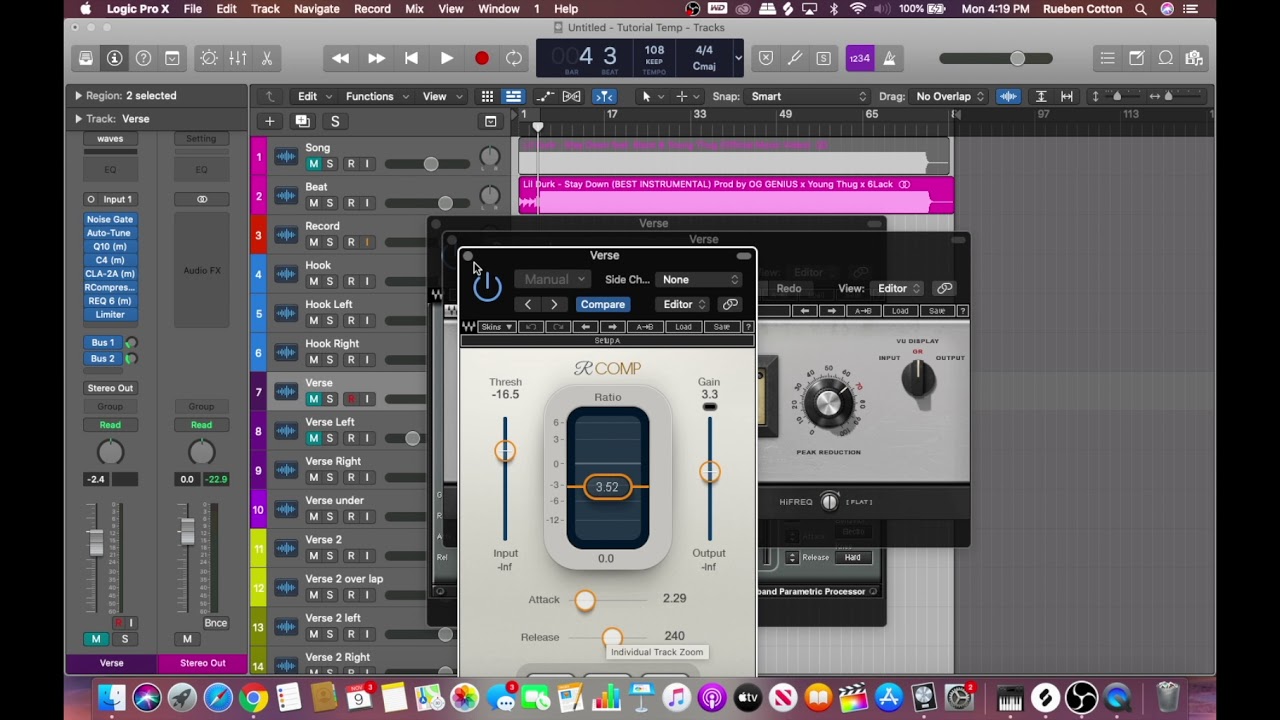Toggle Cycle mode in the transport
The image size is (1280, 720).
[x=514, y=58]
